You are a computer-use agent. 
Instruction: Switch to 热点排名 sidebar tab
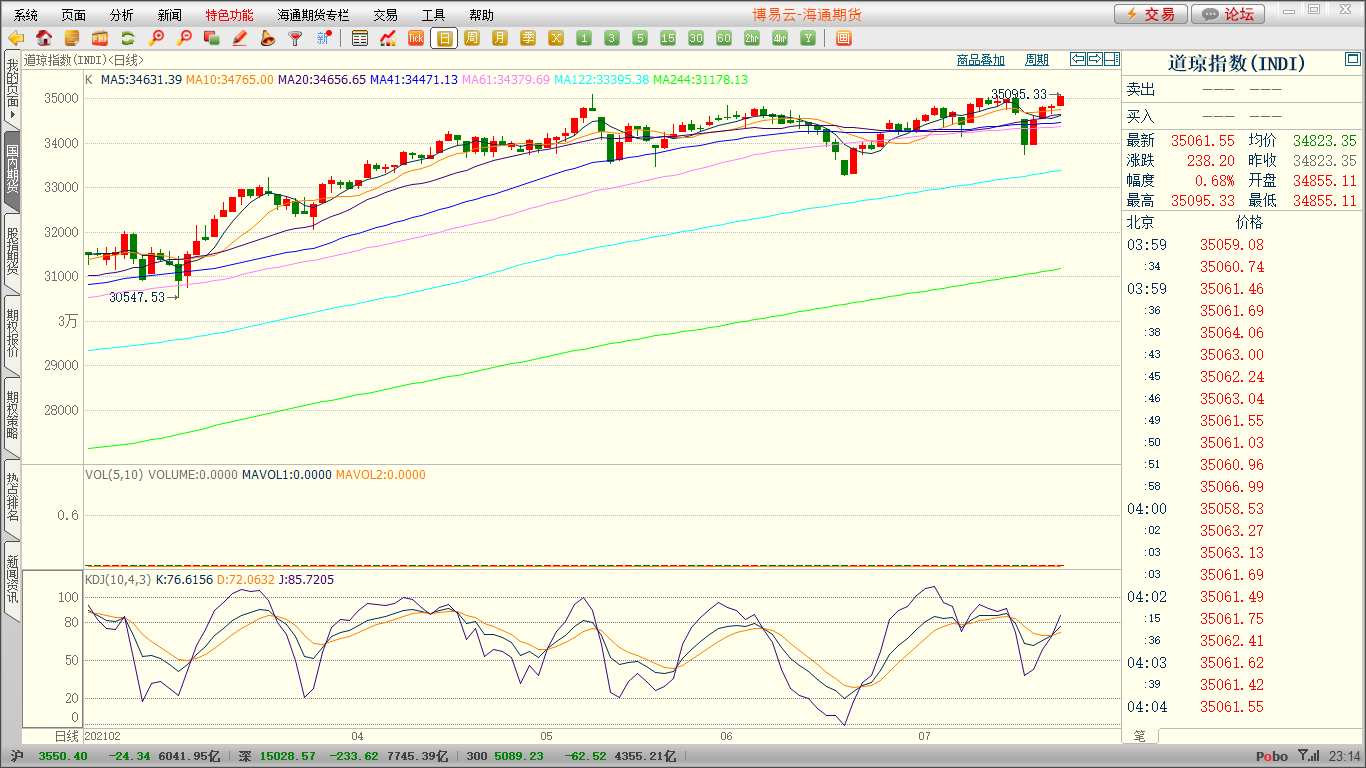pos(12,497)
